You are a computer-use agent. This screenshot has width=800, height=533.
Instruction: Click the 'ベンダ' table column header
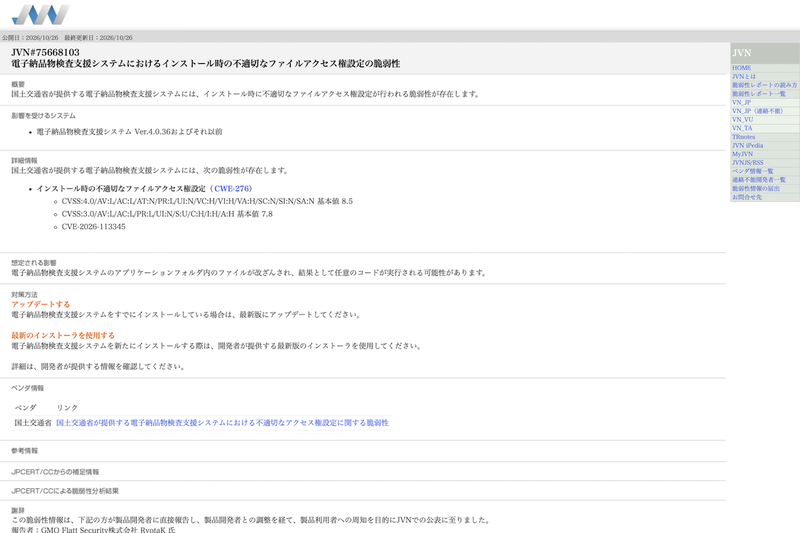(26, 408)
